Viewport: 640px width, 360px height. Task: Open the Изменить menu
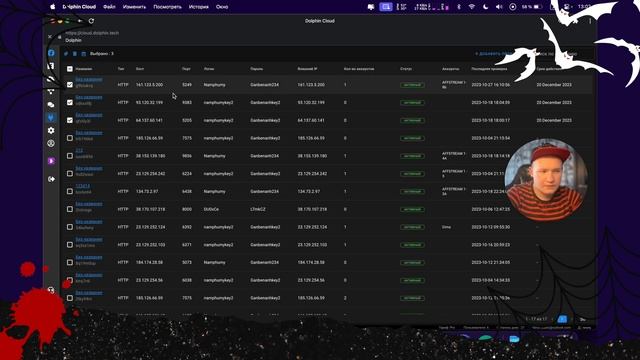(x=134, y=7)
